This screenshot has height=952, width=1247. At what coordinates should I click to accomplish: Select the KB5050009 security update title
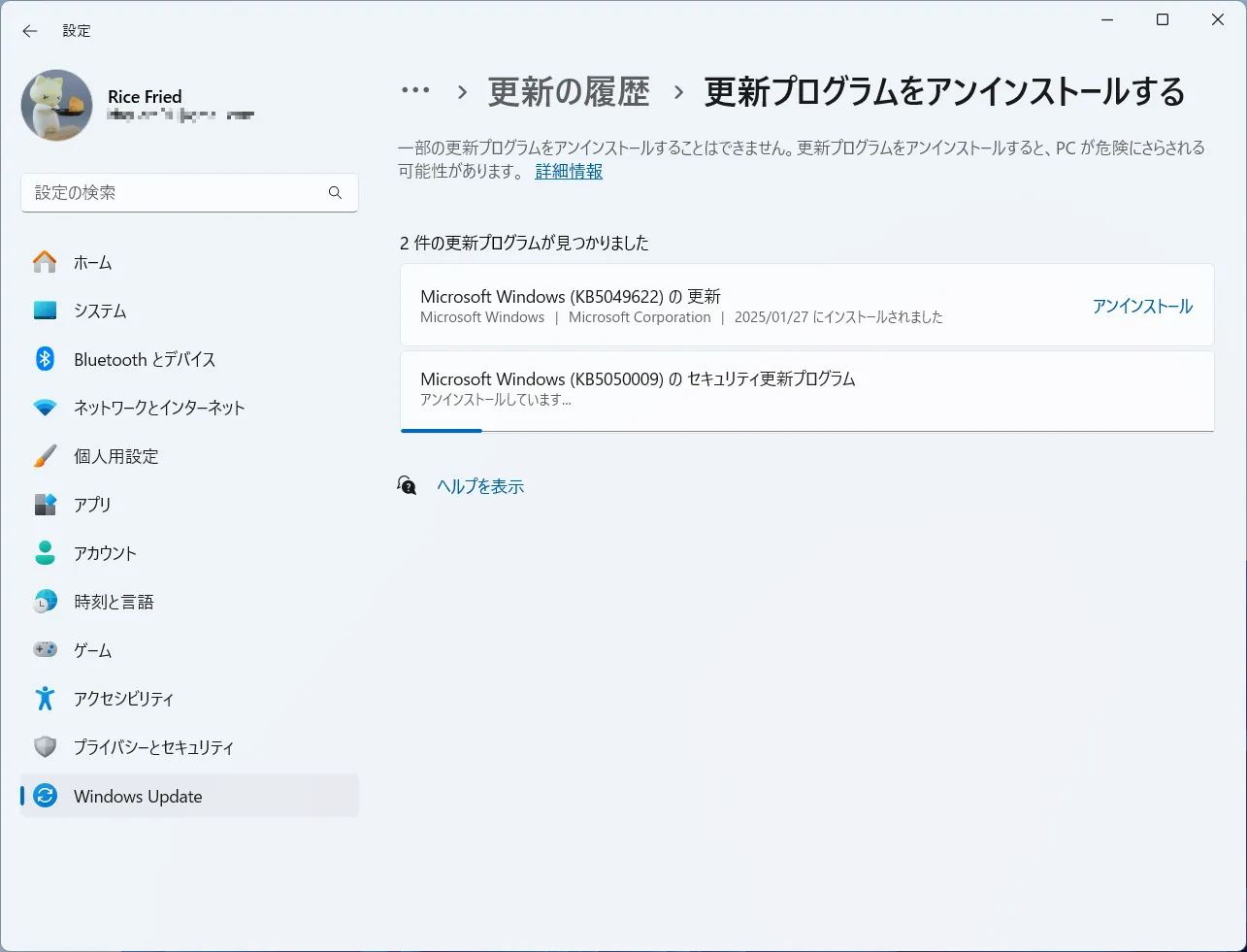tap(638, 378)
